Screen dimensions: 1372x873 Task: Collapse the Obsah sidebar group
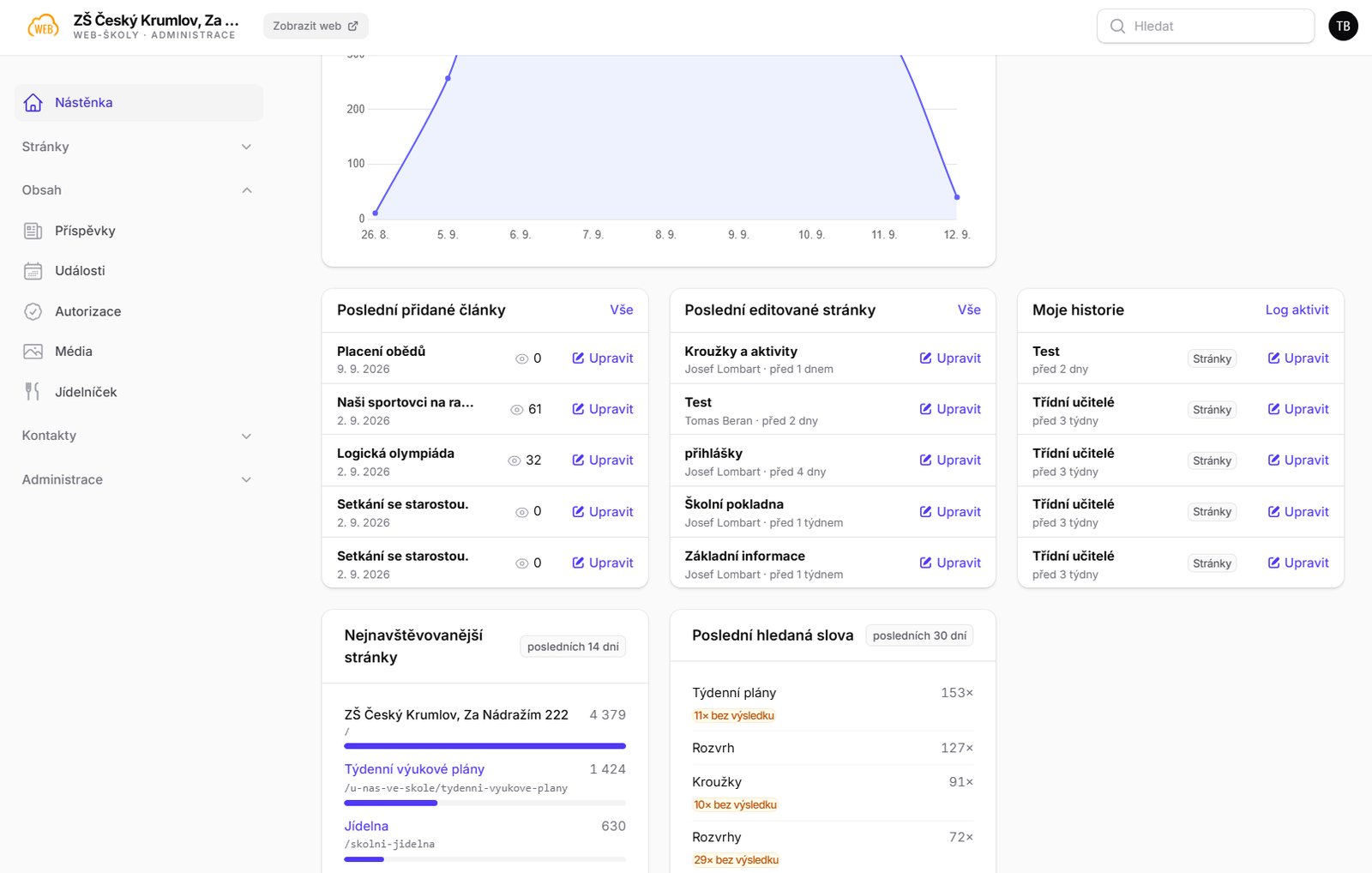[138, 190]
